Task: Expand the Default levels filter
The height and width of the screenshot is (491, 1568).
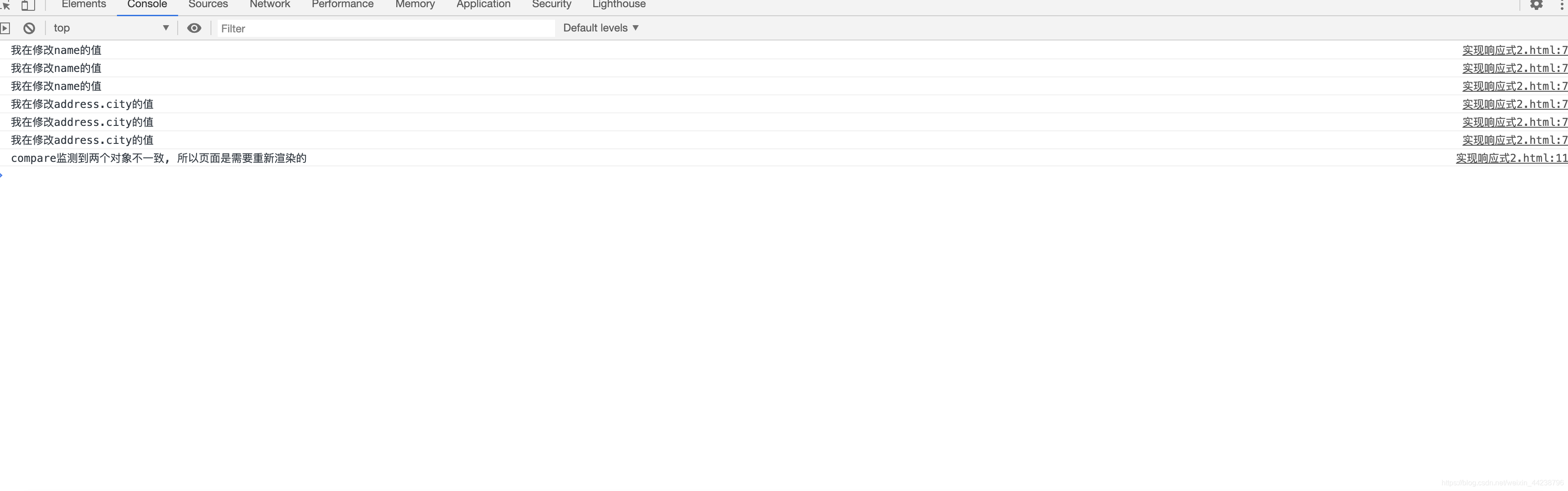Action: pos(600,27)
